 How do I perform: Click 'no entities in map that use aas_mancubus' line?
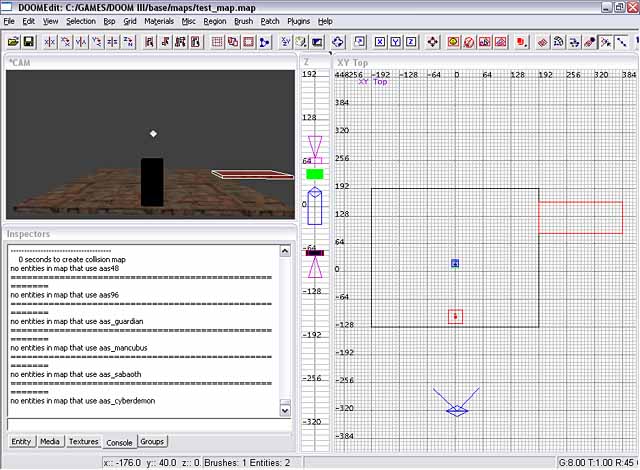[79, 348]
